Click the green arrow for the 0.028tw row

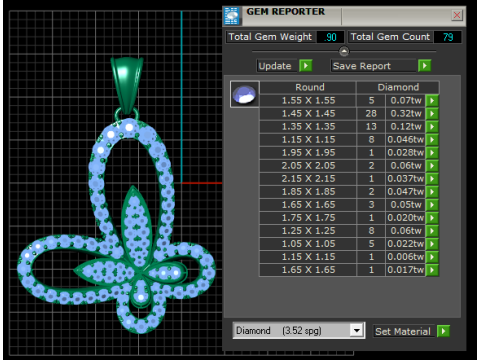tap(432, 152)
